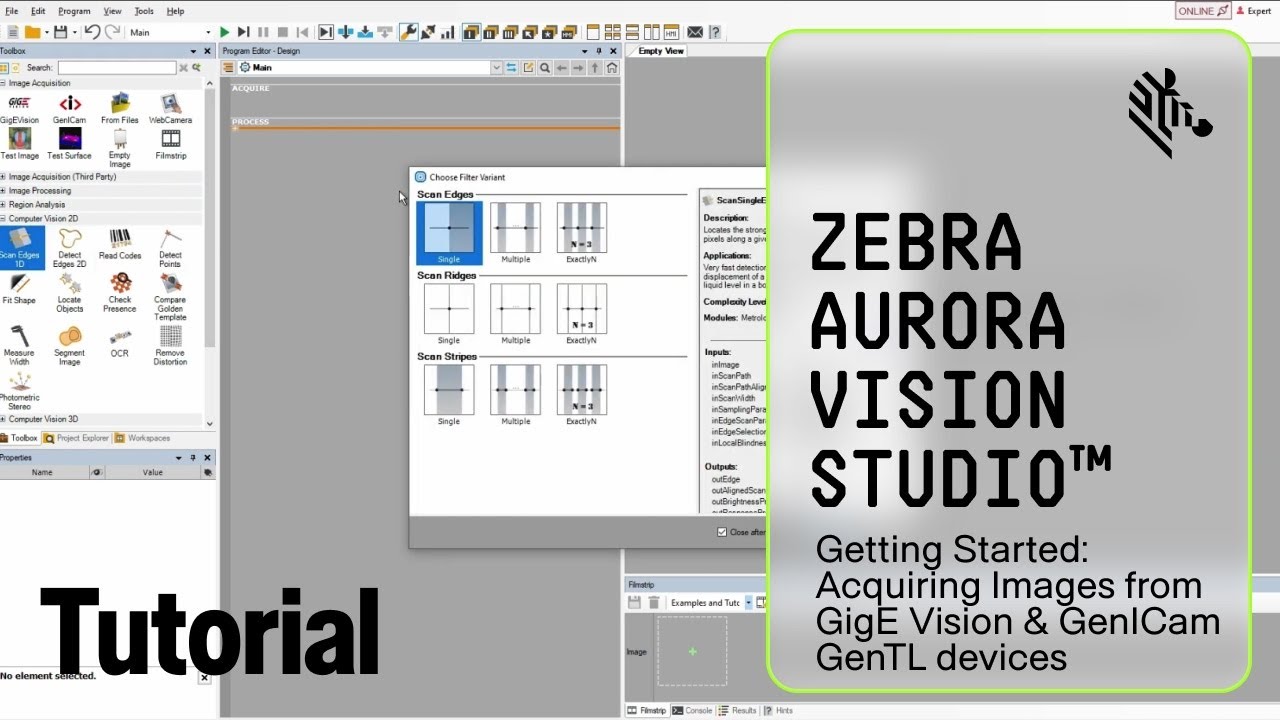Open the Tools menu
This screenshot has height=720, width=1280.
(x=144, y=11)
